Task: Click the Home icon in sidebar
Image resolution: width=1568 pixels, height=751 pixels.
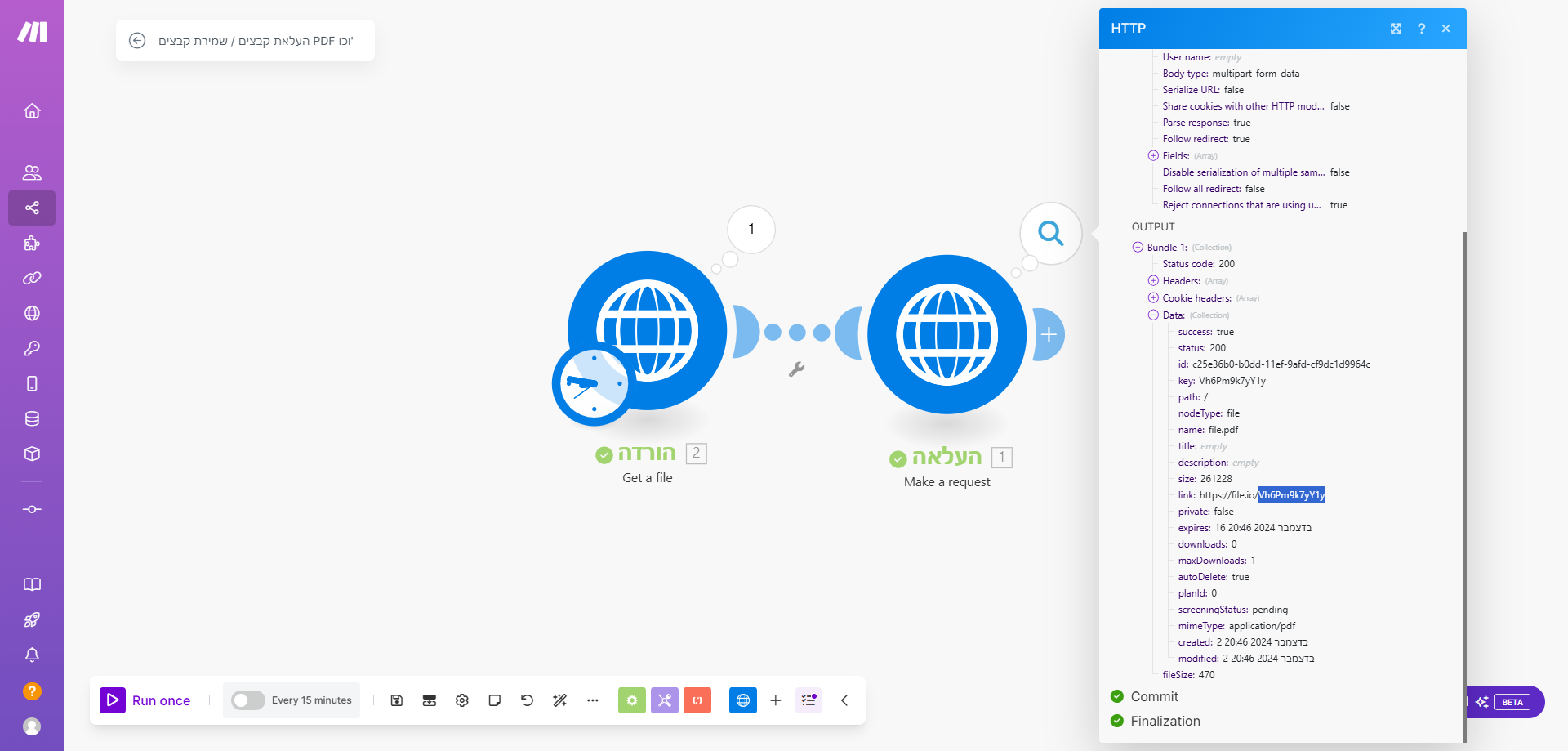Action: pyautogui.click(x=32, y=111)
